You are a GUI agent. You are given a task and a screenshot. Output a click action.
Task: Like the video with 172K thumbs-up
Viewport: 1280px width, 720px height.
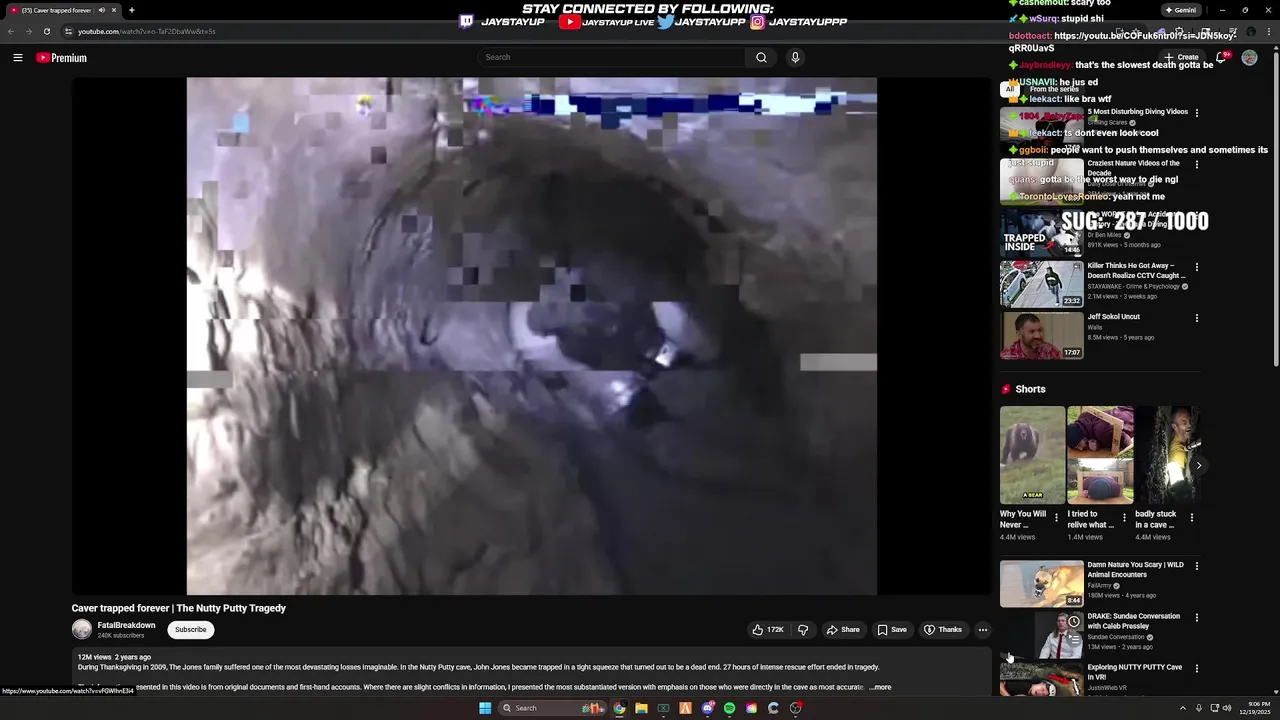click(768, 630)
